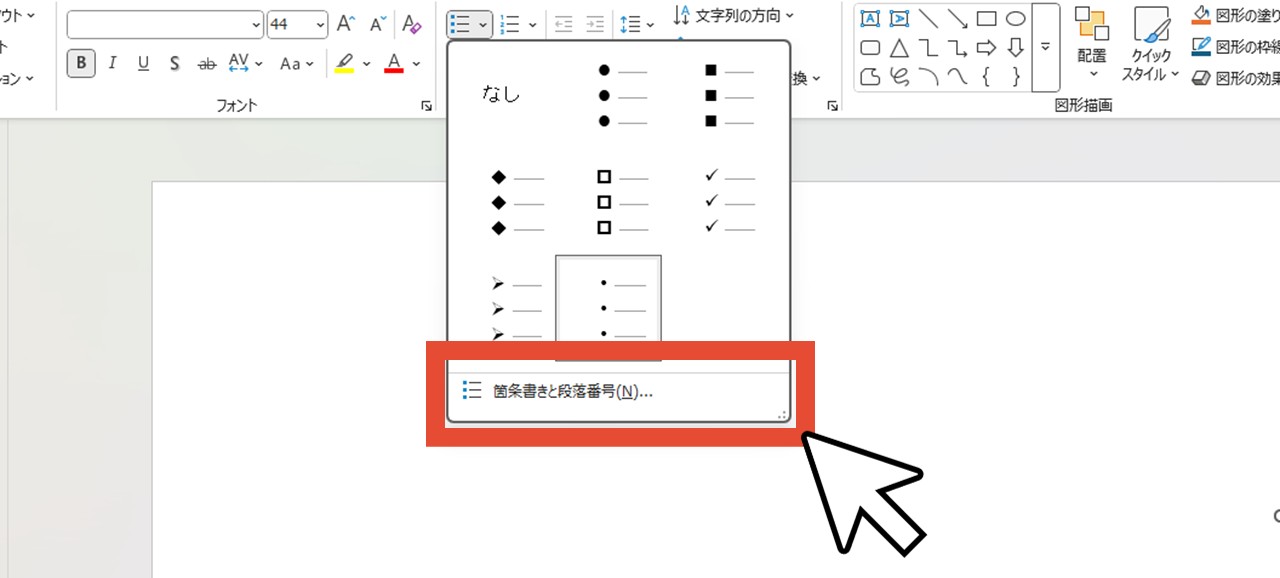This screenshot has width=1280, height=578.
Task: Select elbow connector shape
Action: pyautogui.click(x=928, y=47)
